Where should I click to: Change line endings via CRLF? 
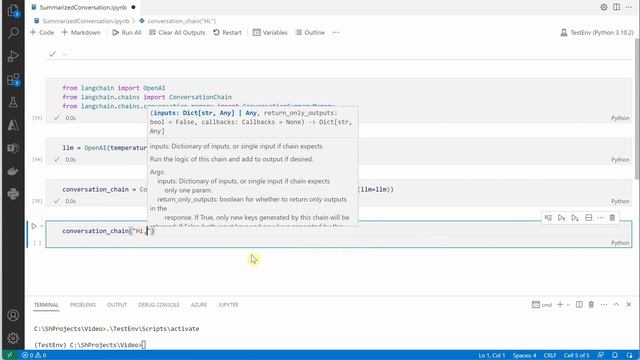pos(550,355)
